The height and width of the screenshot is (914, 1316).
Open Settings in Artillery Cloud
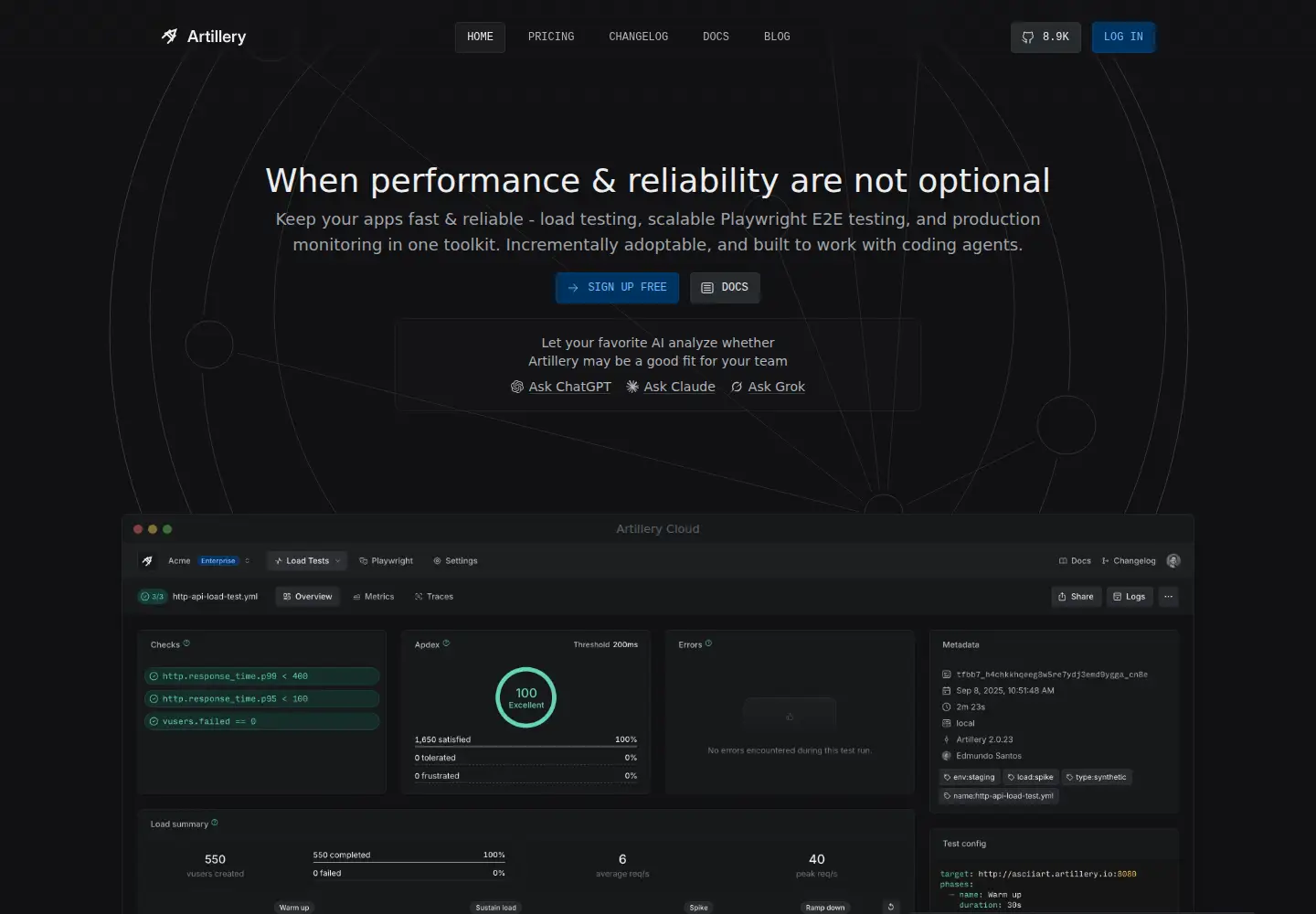click(x=455, y=561)
